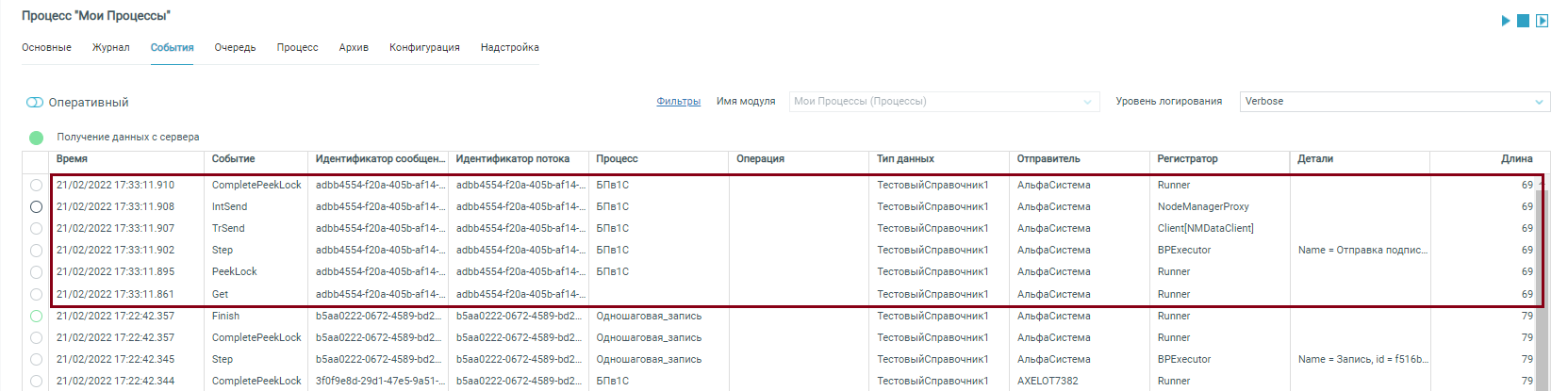This screenshot has width=1568, height=391.
Task: Open the Архив tab
Action: [x=354, y=47]
